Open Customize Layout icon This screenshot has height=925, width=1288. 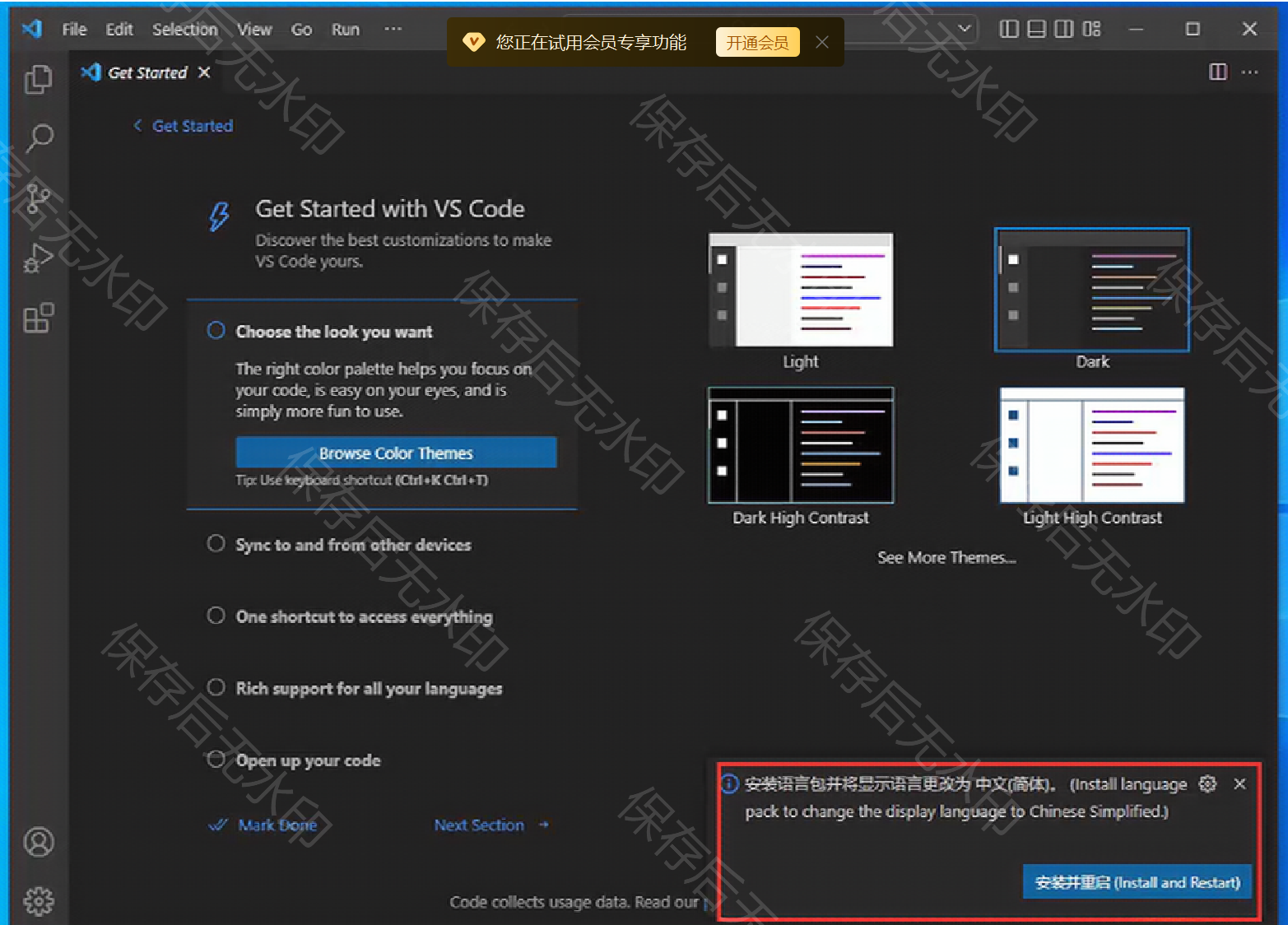point(1091,29)
